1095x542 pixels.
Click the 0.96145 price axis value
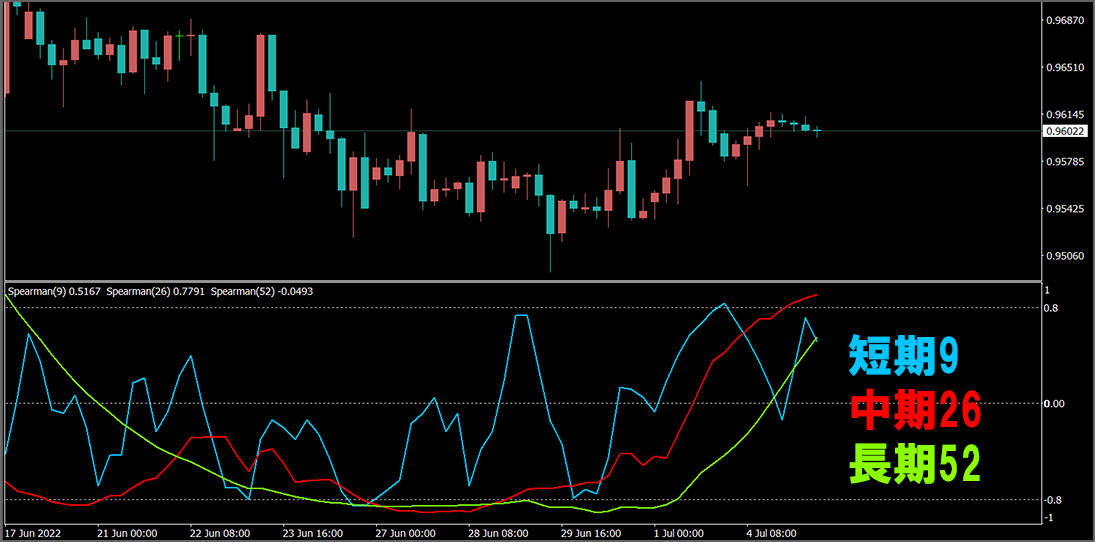(1064, 115)
